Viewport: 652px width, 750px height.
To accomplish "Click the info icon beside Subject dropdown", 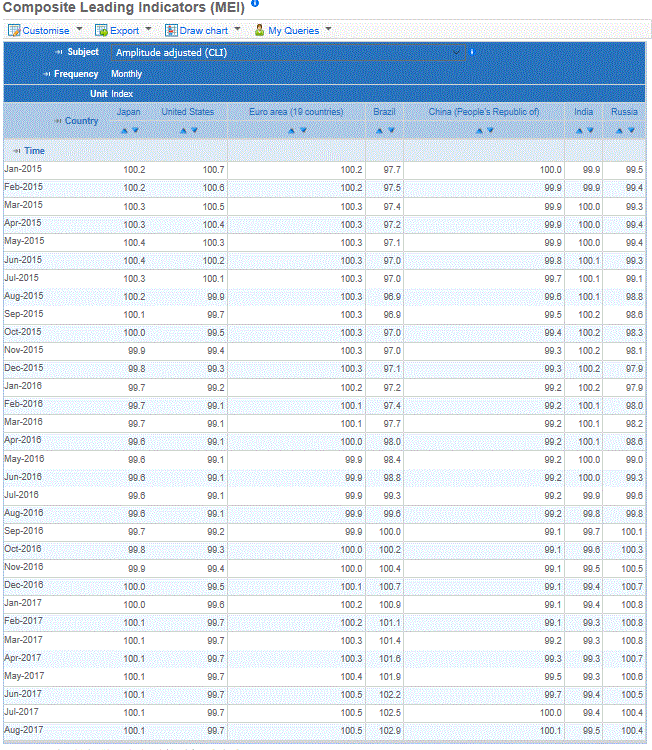I will [x=472, y=52].
